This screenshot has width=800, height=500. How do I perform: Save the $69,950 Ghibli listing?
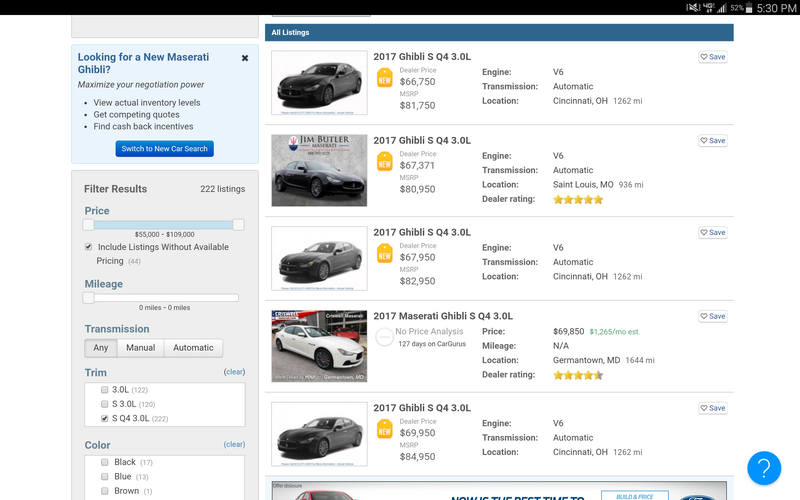(713, 408)
